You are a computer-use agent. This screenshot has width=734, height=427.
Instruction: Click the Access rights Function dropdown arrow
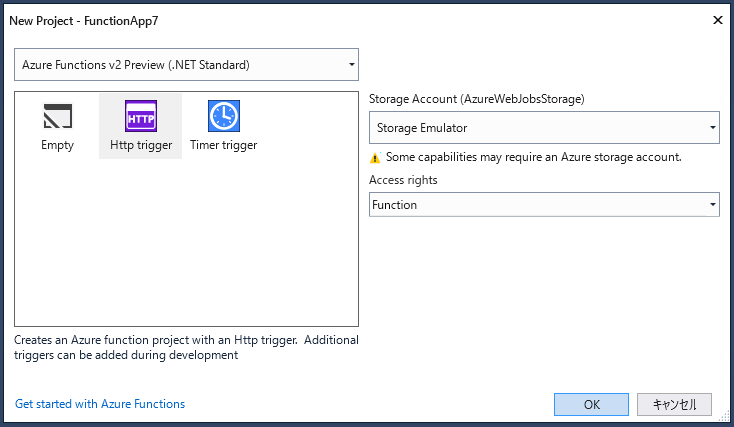point(712,205)
